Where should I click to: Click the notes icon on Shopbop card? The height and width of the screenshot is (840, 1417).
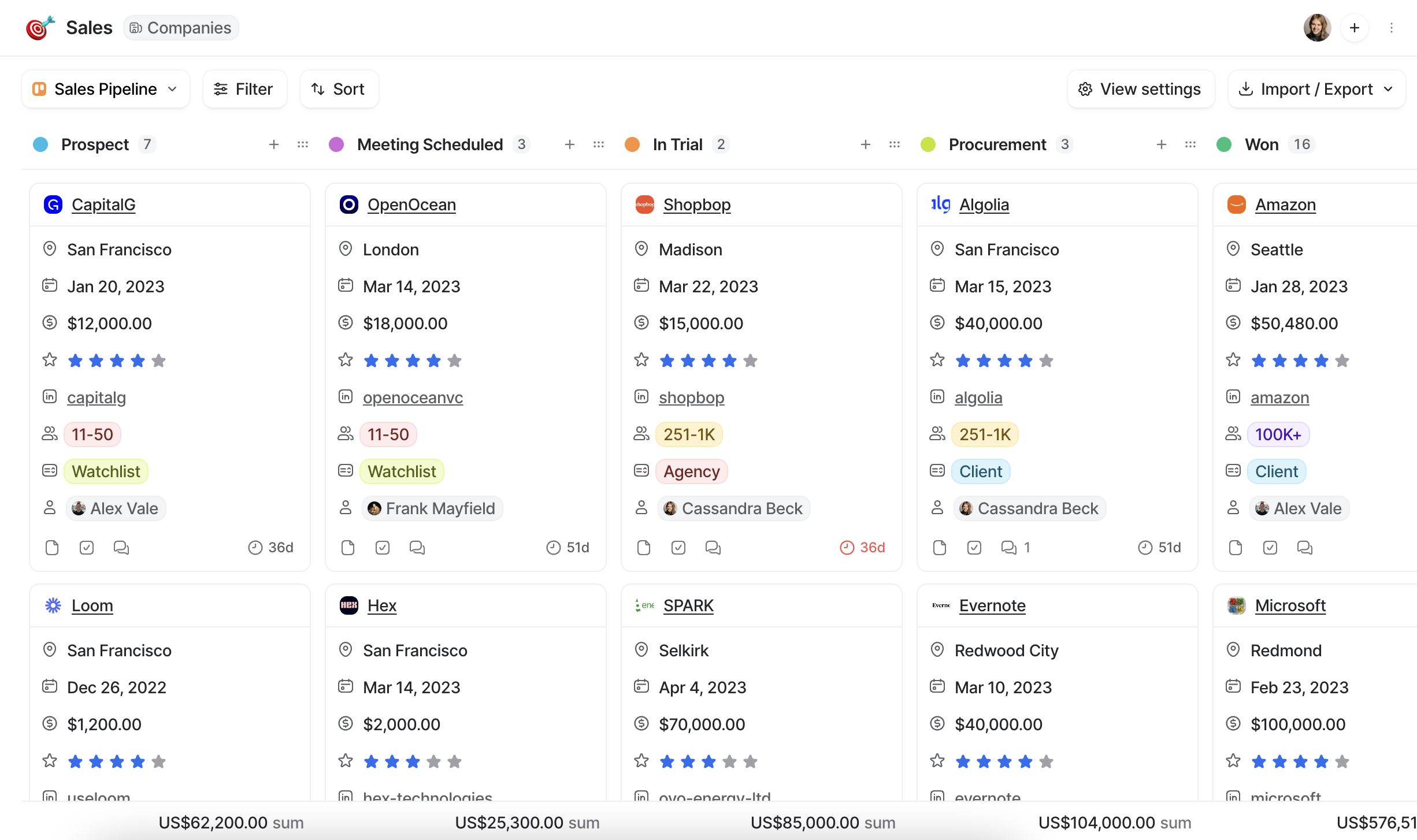click(x=644, y=548)
